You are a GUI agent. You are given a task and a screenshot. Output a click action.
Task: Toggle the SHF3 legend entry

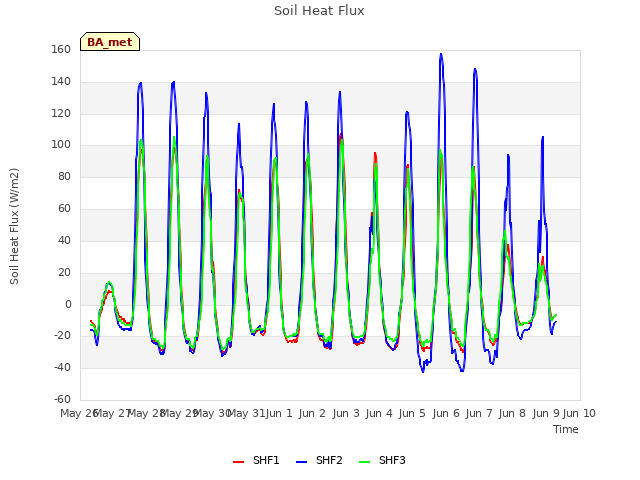coord(382,460)
